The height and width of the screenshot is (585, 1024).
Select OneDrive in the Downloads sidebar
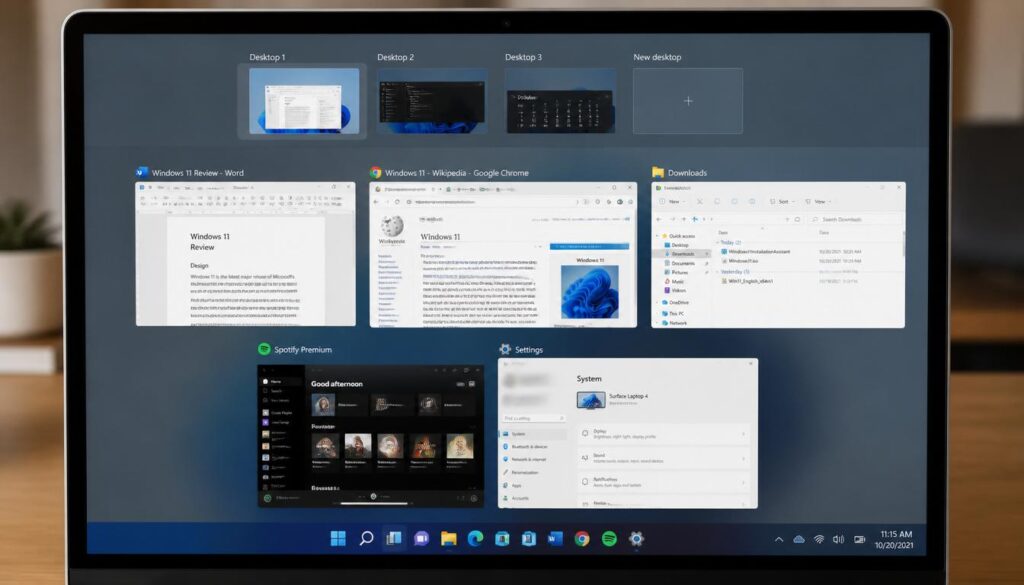pos(675,303)
